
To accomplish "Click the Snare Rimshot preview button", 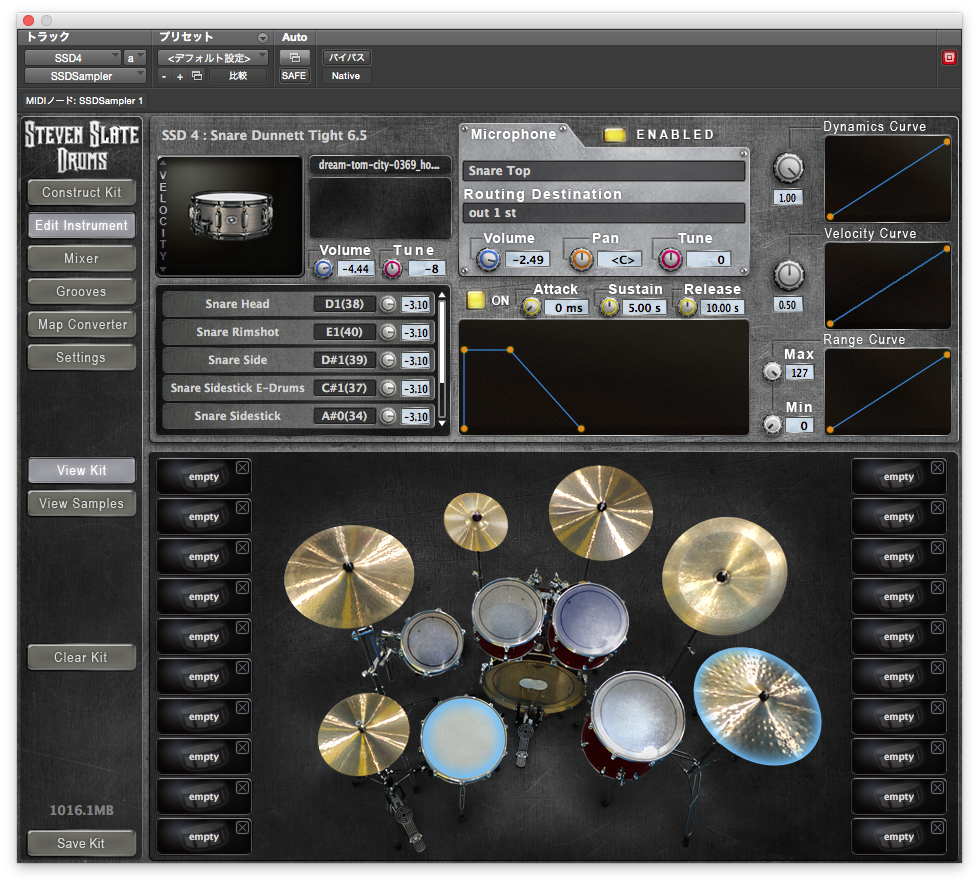I will click(388, 332).
